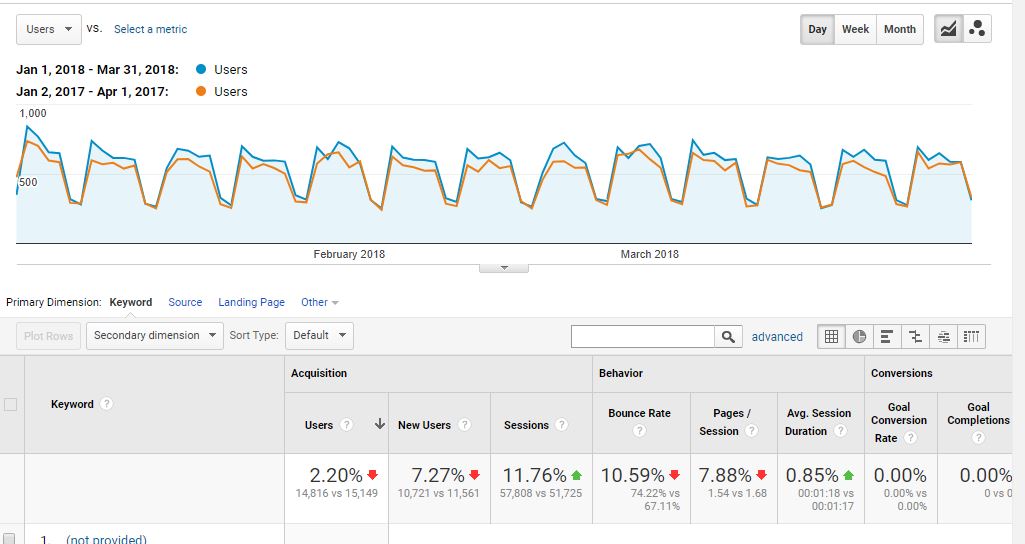The image size is (1025, 544).
Task: Check the checkbox for (not provided) row
Action: 8,539
